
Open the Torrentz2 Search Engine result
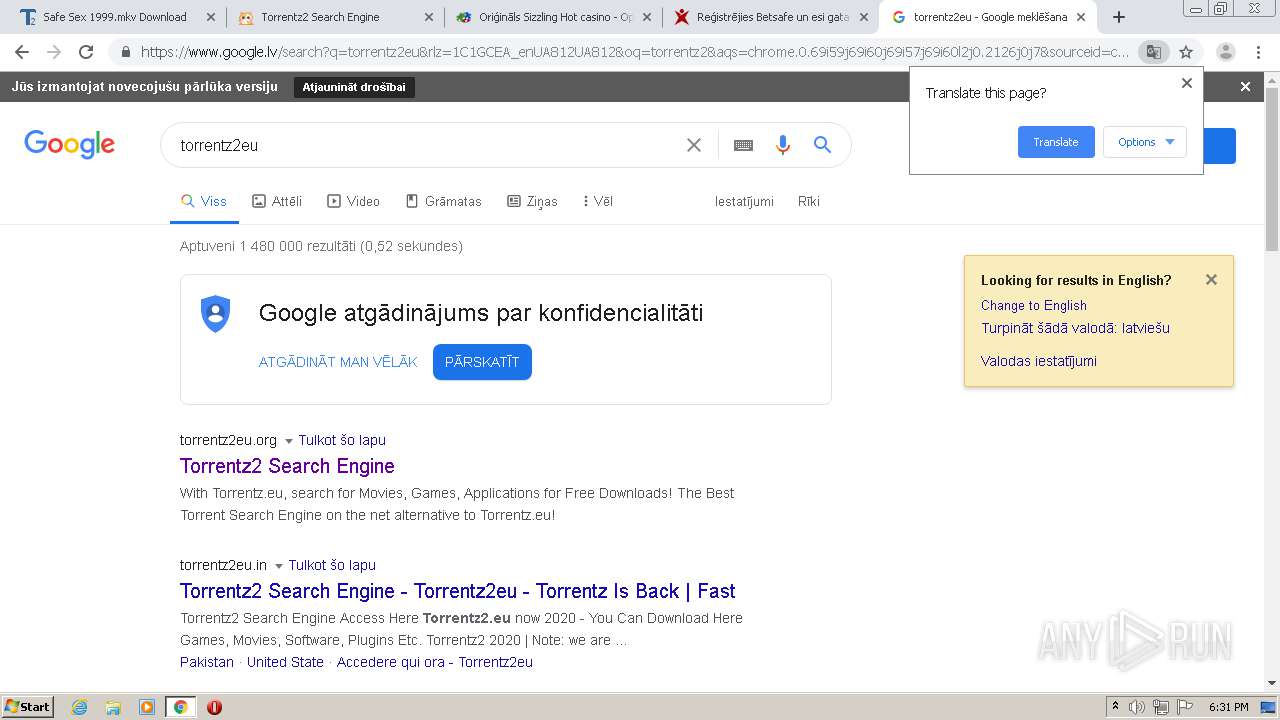tap(287, 466)
